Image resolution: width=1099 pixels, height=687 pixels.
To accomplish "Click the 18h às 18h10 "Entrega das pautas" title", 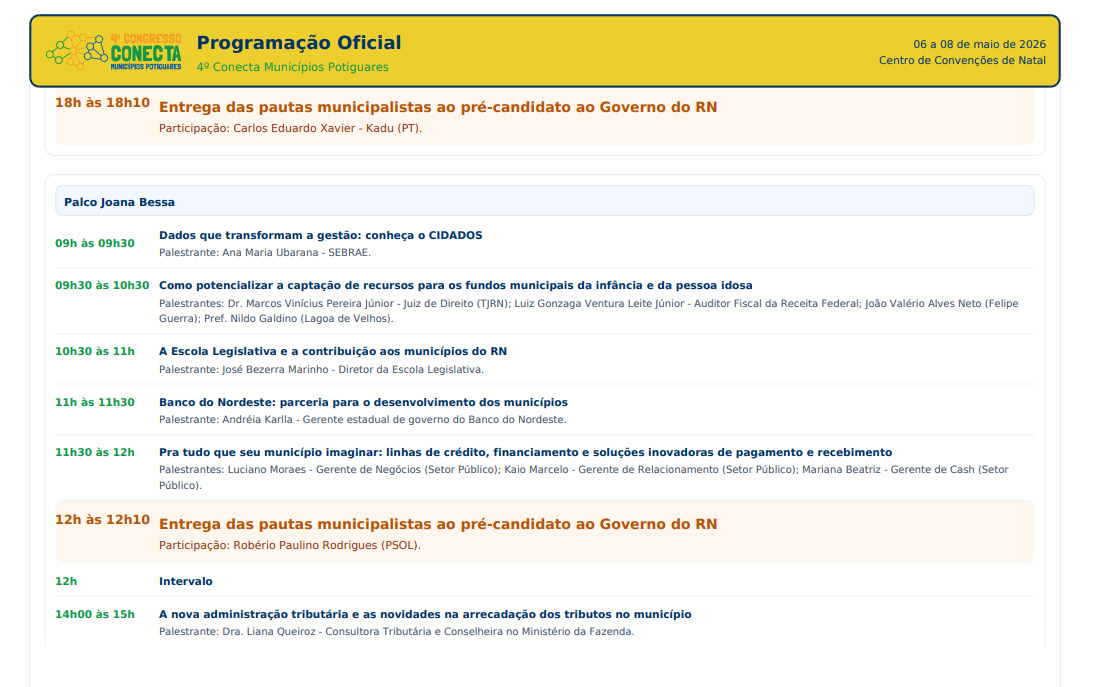I will pyautogui.click(x=438, y=107).
